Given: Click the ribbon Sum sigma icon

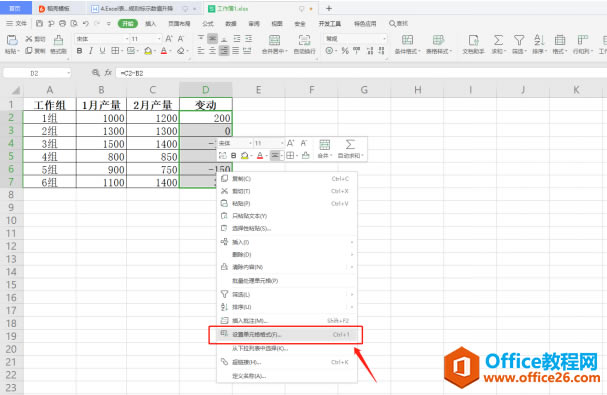Looking at the screenshot, I should 498,40.
